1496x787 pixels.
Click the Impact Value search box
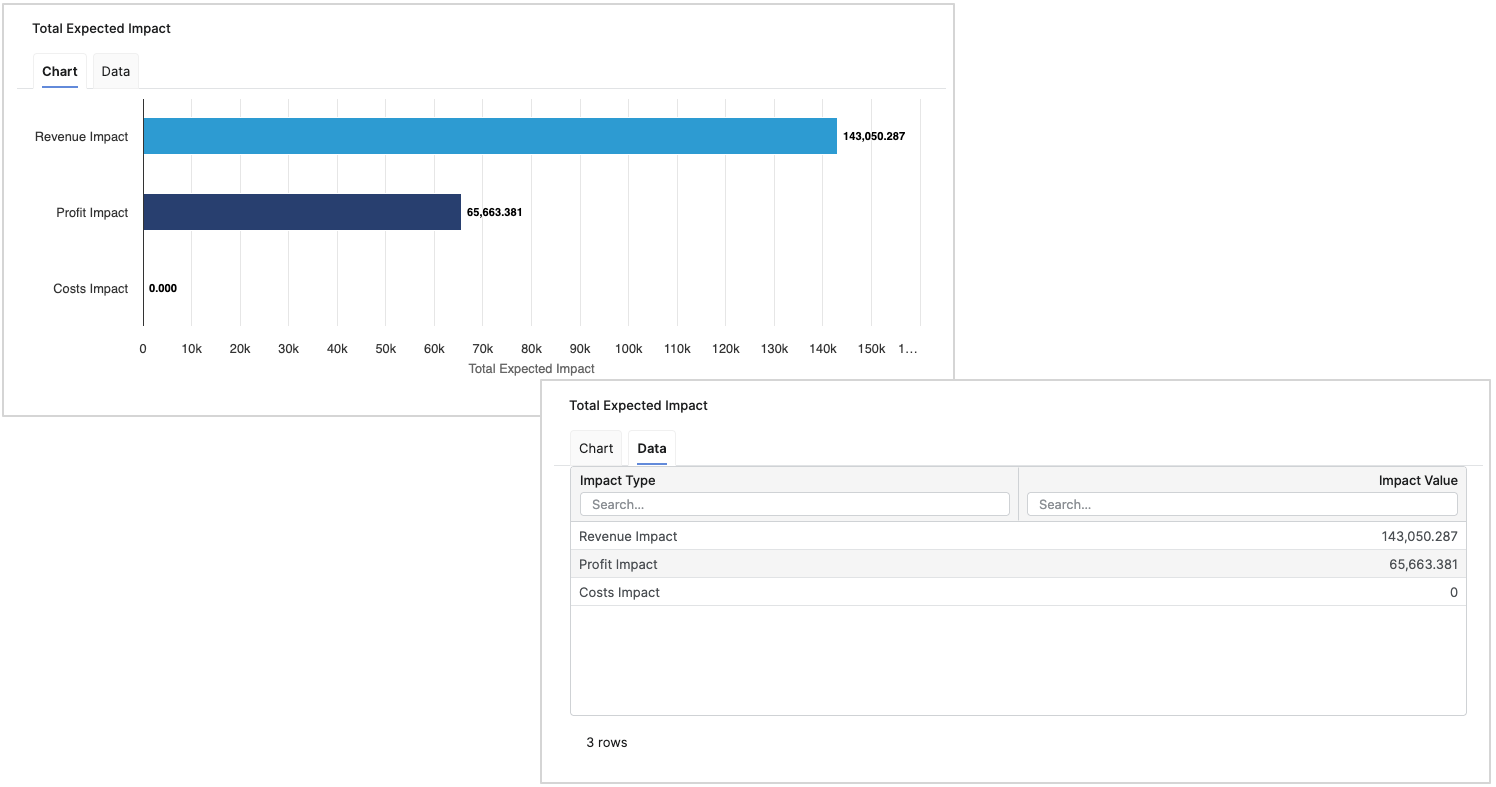1241,505
